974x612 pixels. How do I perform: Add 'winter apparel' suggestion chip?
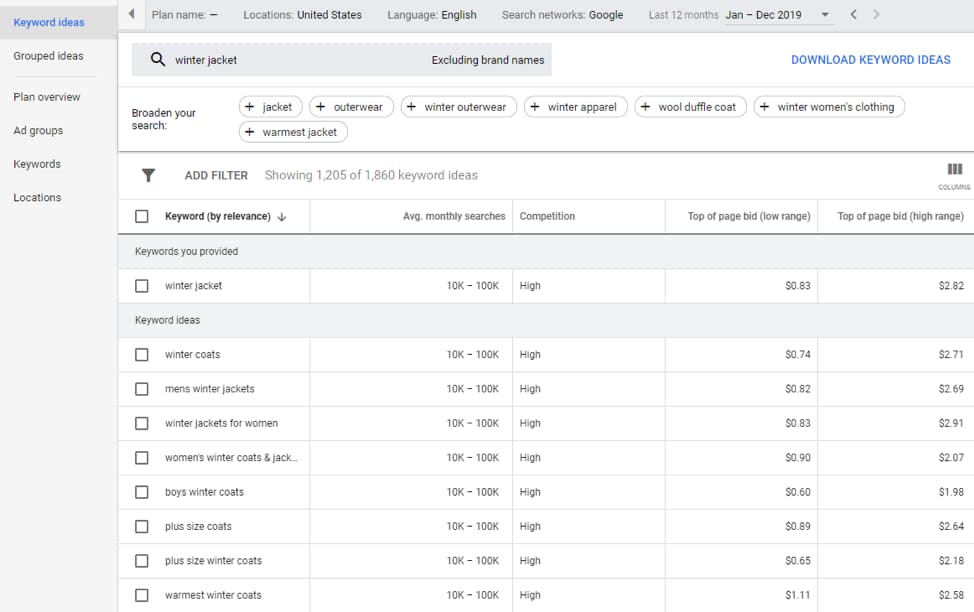coord(575,107)
